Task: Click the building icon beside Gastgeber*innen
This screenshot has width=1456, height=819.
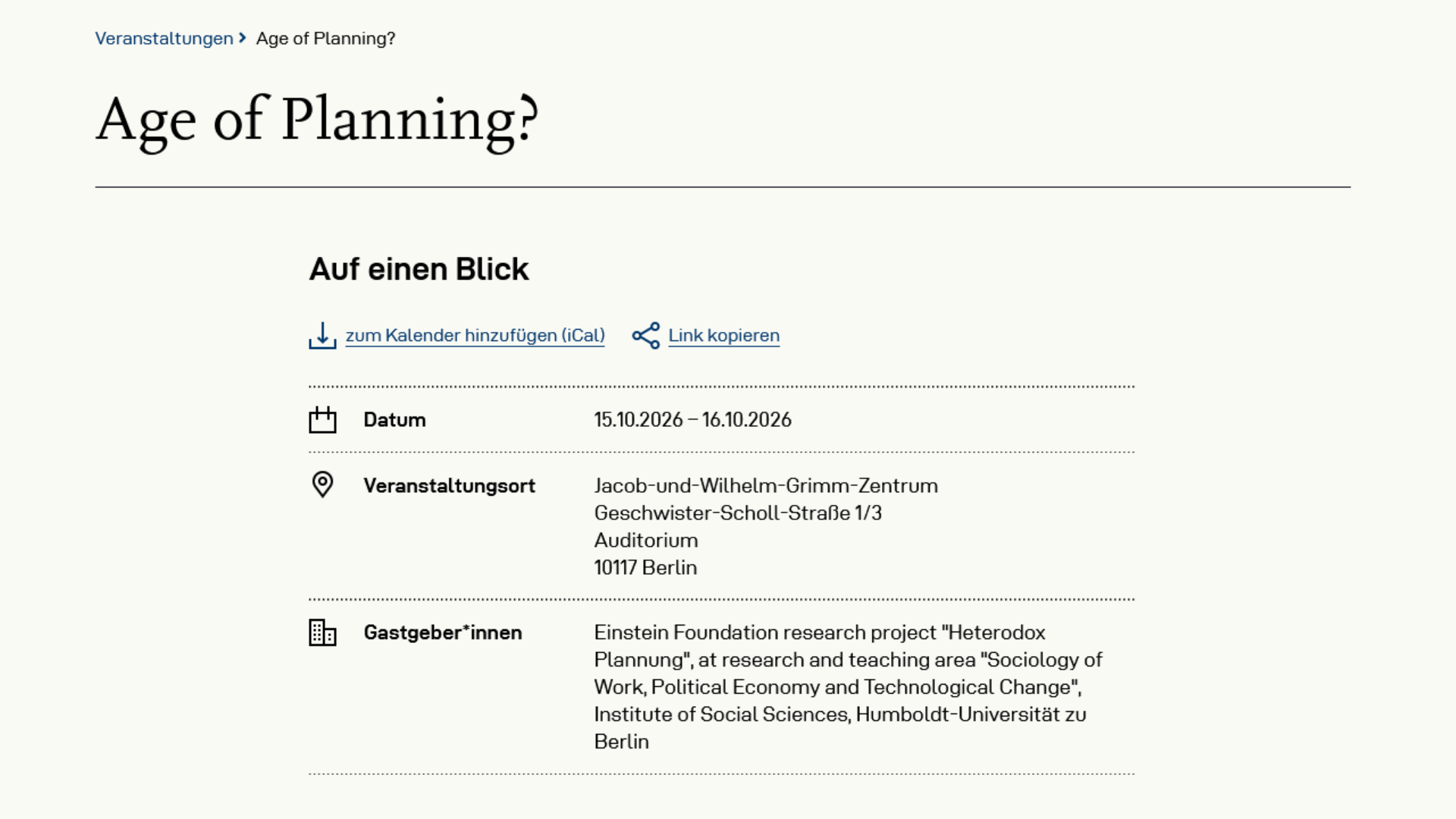Action: (x=322, y=632)
